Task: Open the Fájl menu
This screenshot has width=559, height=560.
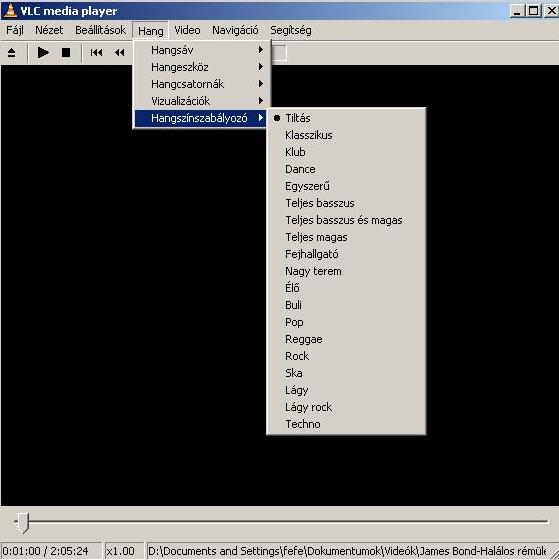Action: coord(15,30)
